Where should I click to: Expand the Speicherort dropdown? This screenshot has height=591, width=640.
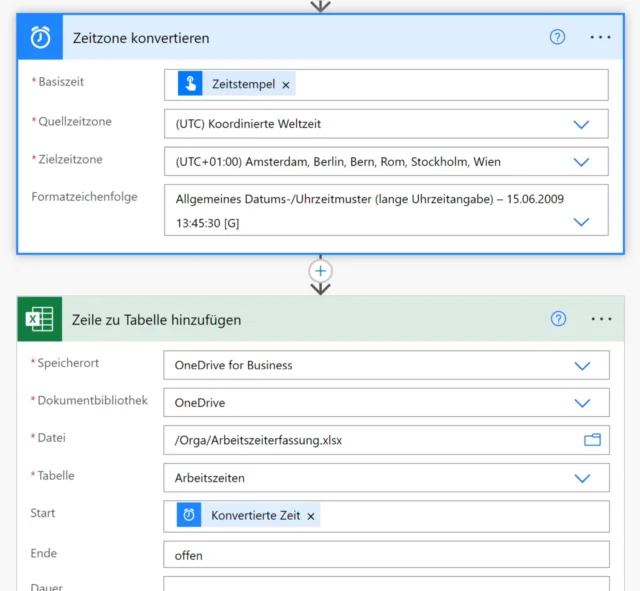point(582,365)
